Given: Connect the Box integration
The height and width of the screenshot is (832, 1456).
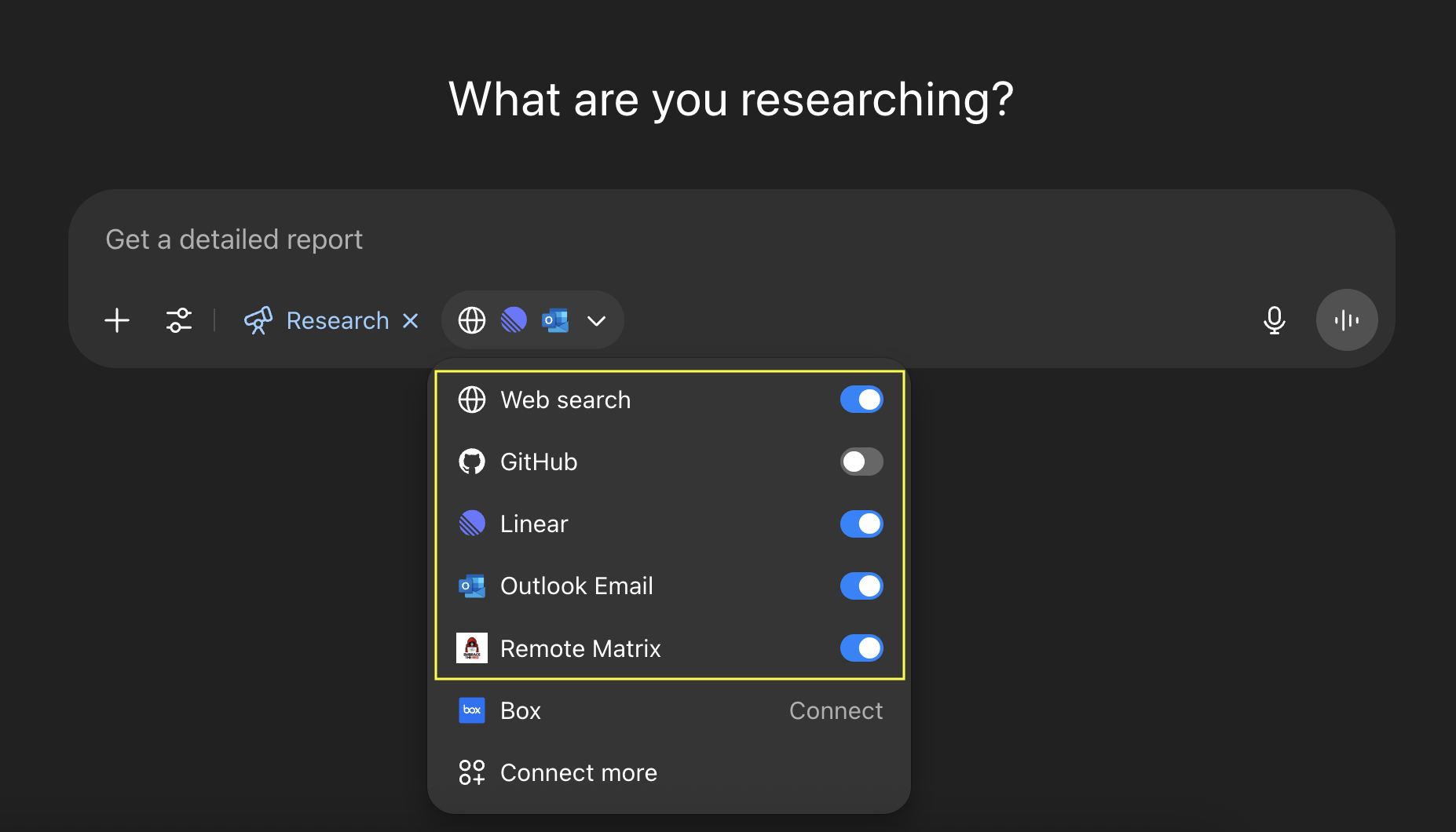Looking at the screenshot, I should tap(836, 710).
